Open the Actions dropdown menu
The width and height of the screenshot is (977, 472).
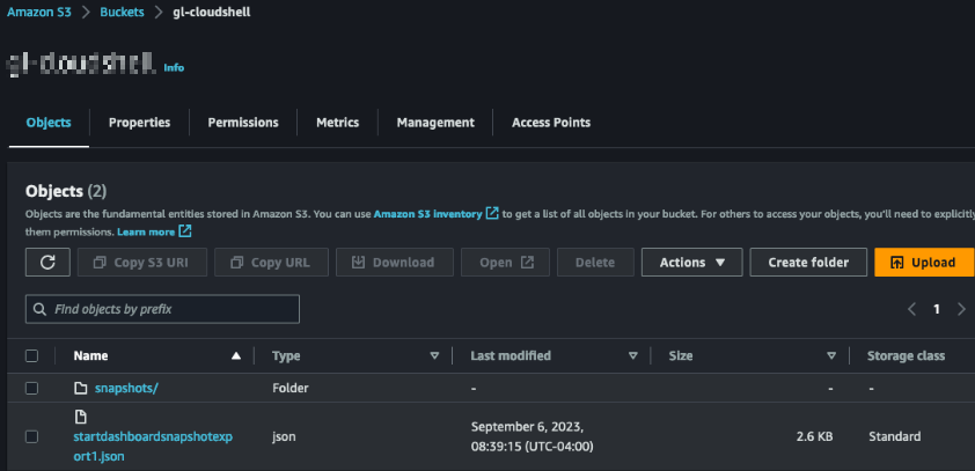[x=692, y=262]
